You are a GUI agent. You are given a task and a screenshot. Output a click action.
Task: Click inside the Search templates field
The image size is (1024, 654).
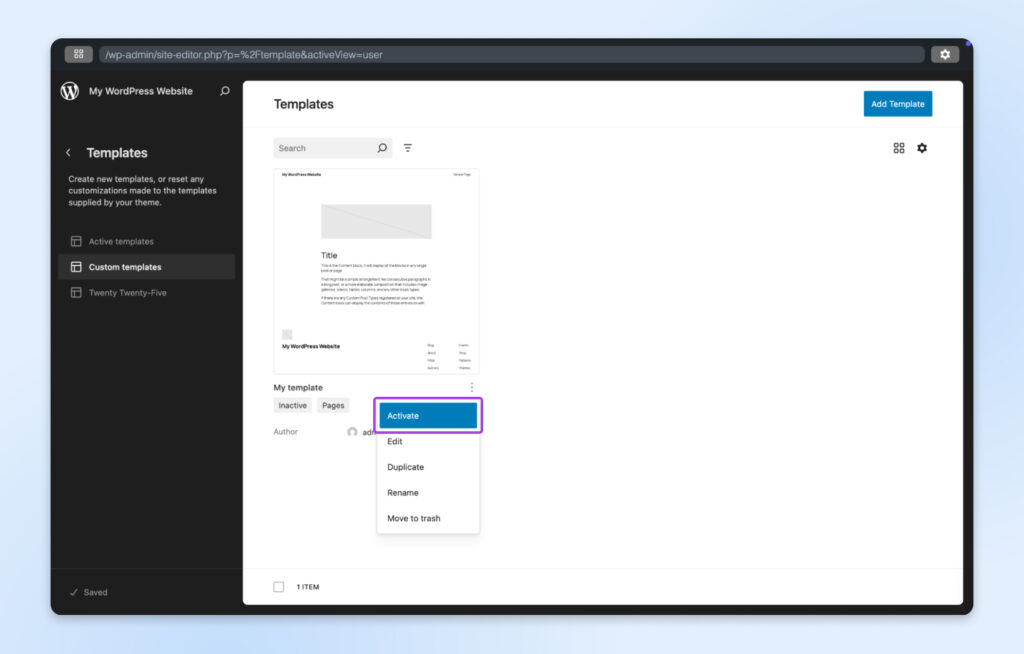pos(325,147)
